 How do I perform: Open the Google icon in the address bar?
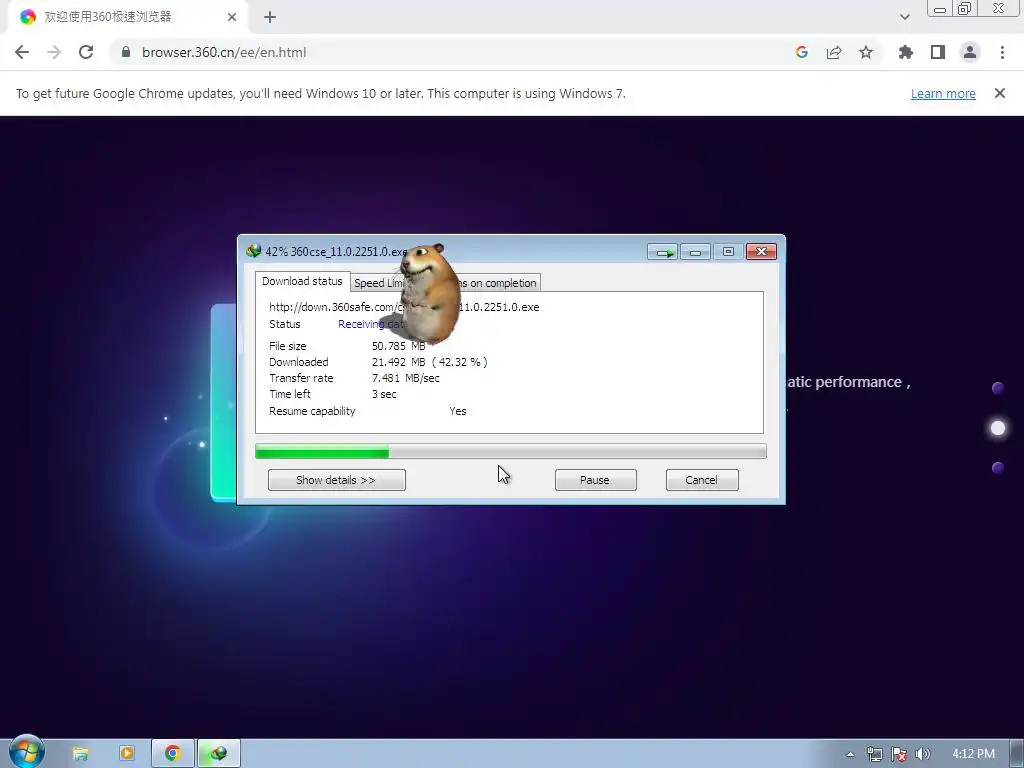[x=802, y=52]
